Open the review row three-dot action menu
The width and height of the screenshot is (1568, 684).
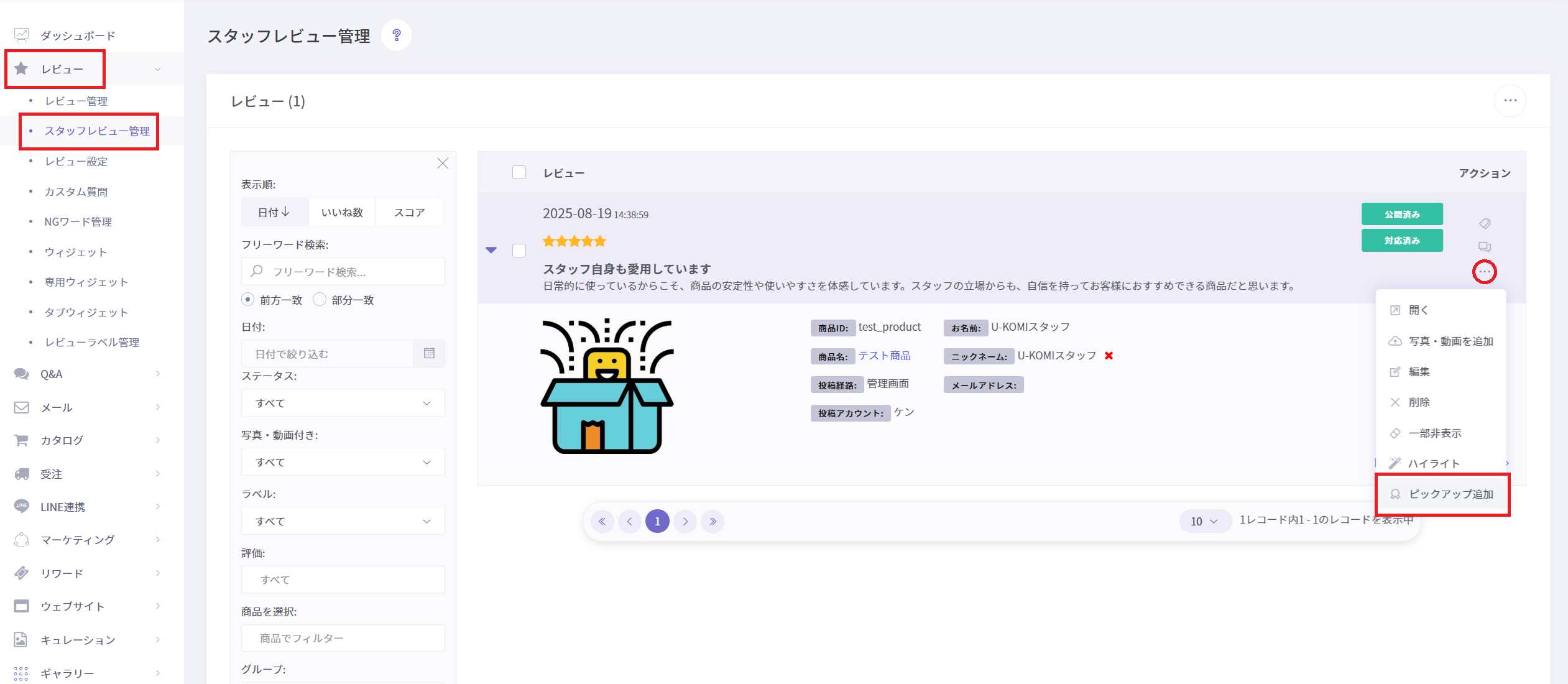pyautogui.click(x=1485, y=272)
